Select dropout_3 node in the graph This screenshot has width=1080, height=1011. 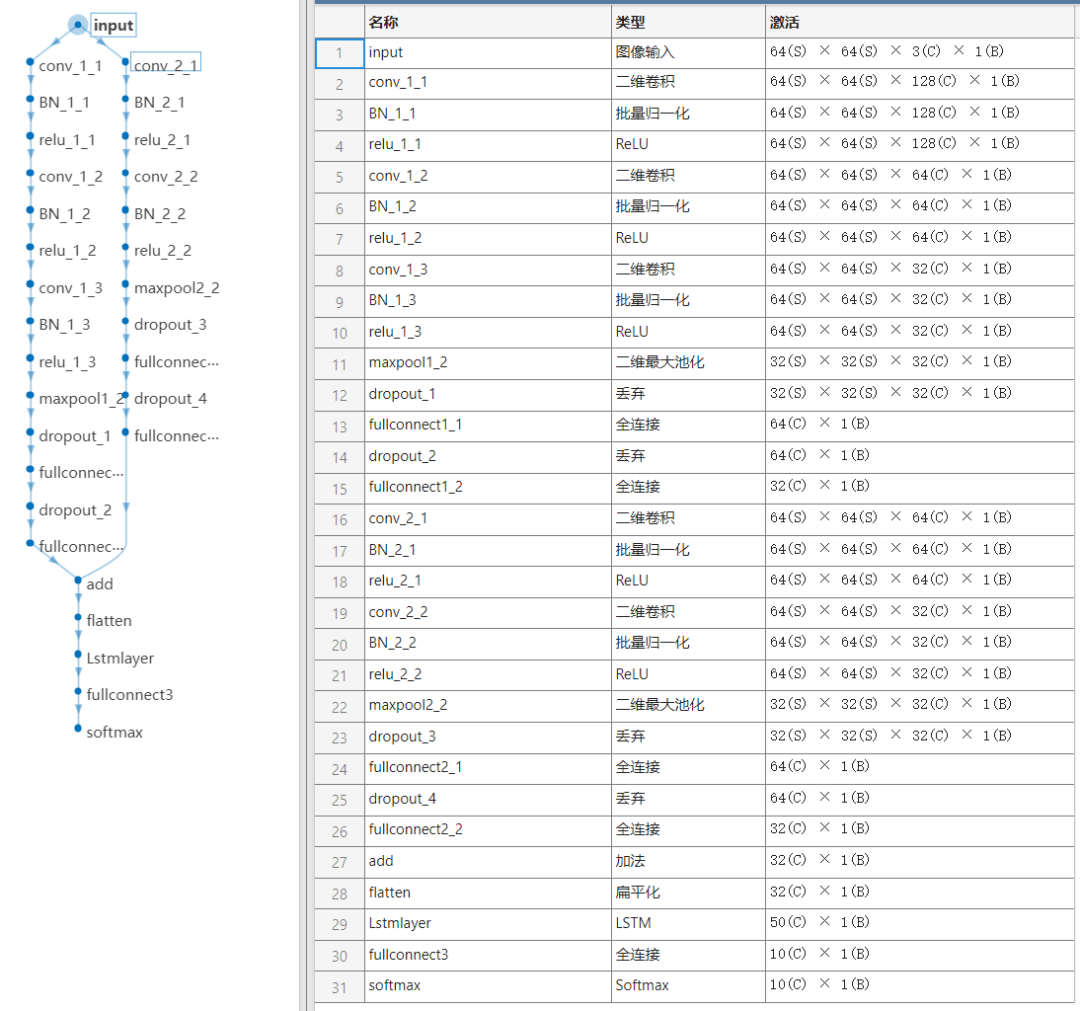pyautogui.click(x=170, y=324)
